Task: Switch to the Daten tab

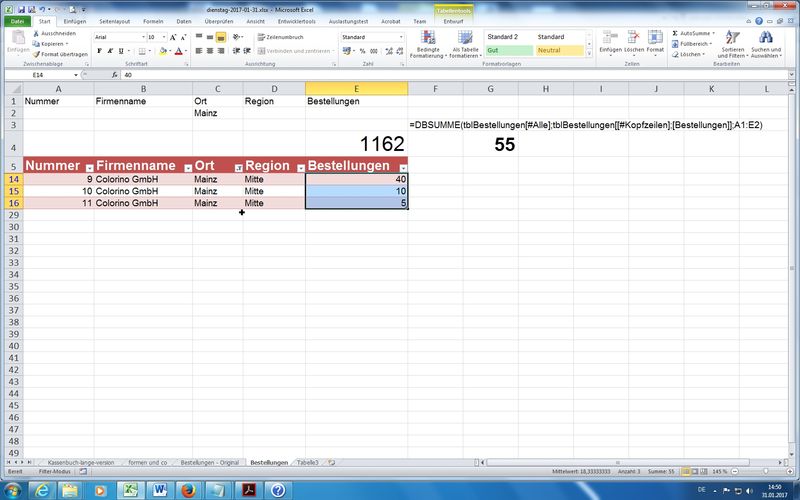Action: [184, 21]
